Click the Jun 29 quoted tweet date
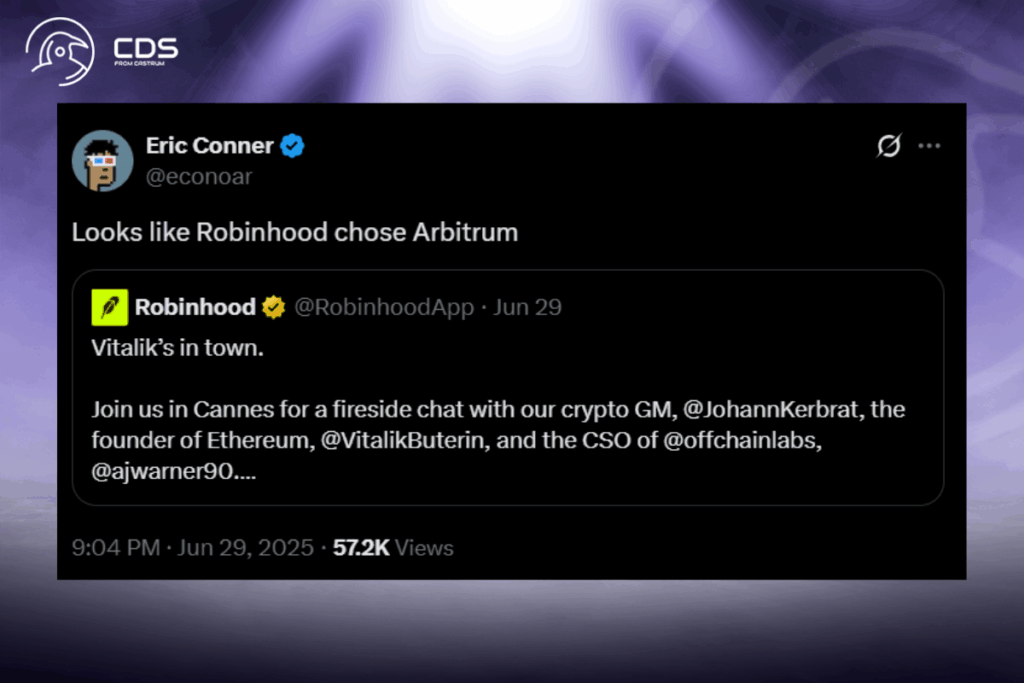Viewport: 1024px width, 683px height. tap(527, 307)
